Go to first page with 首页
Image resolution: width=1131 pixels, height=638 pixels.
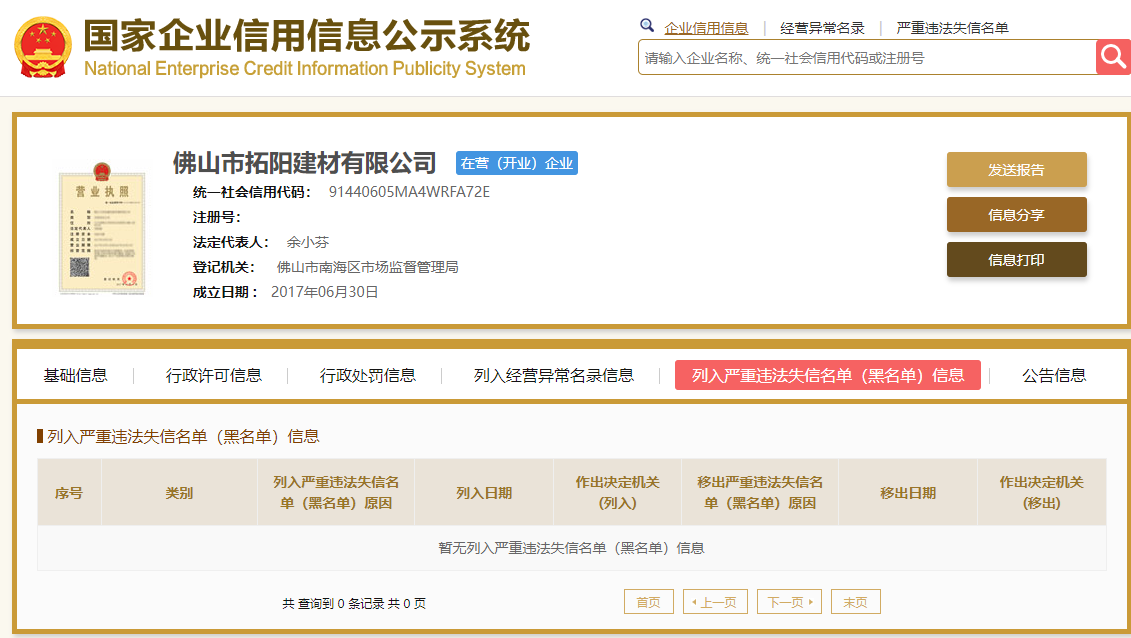pyautogui.click(x=648, y=602)
